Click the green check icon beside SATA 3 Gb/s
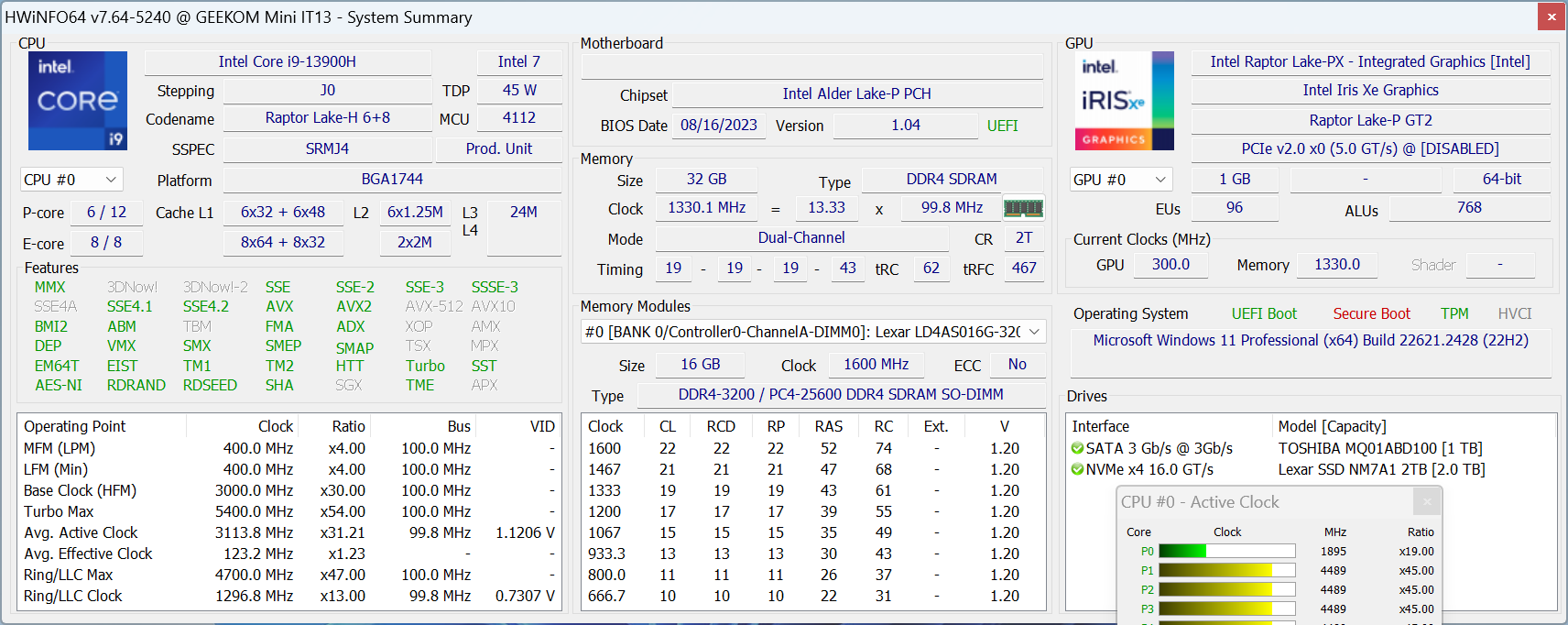1568x625 pixels. (1077, 448)
